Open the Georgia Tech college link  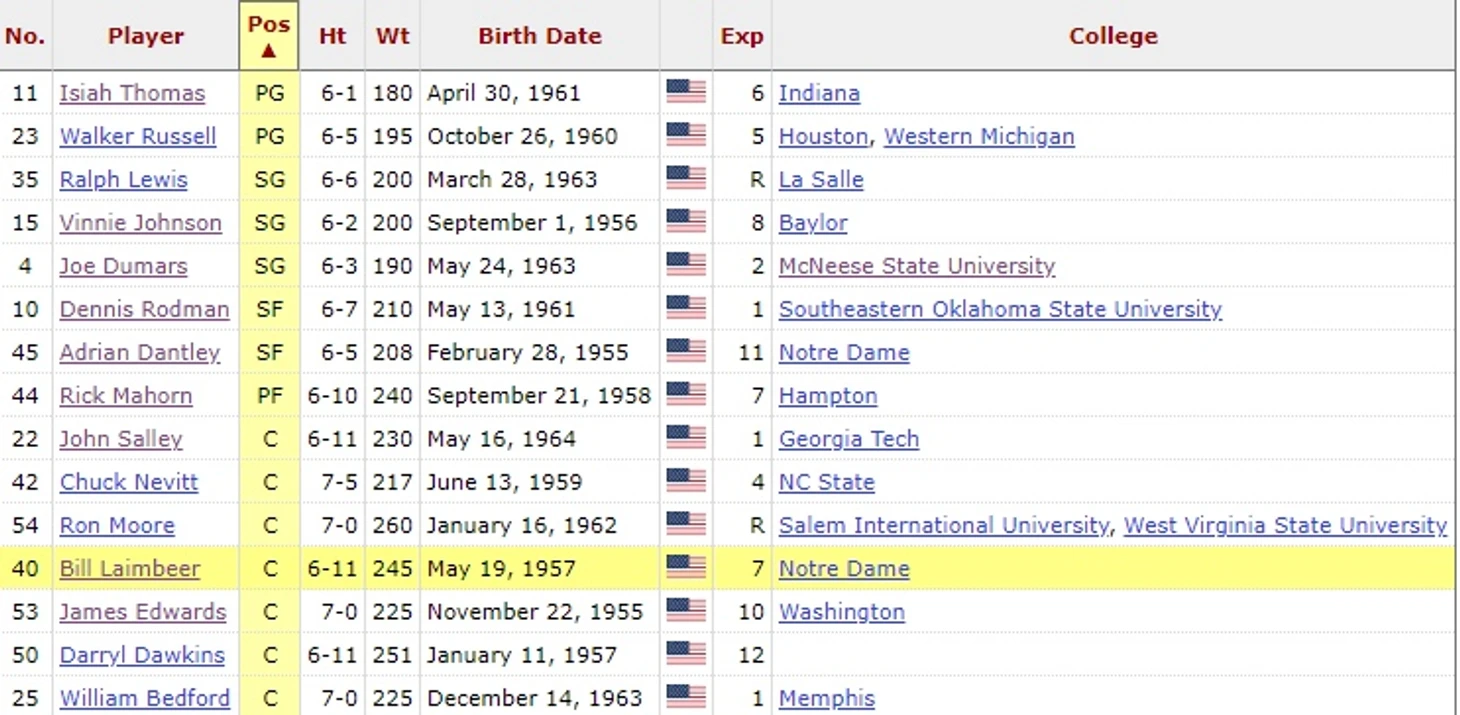click(849, 439)
